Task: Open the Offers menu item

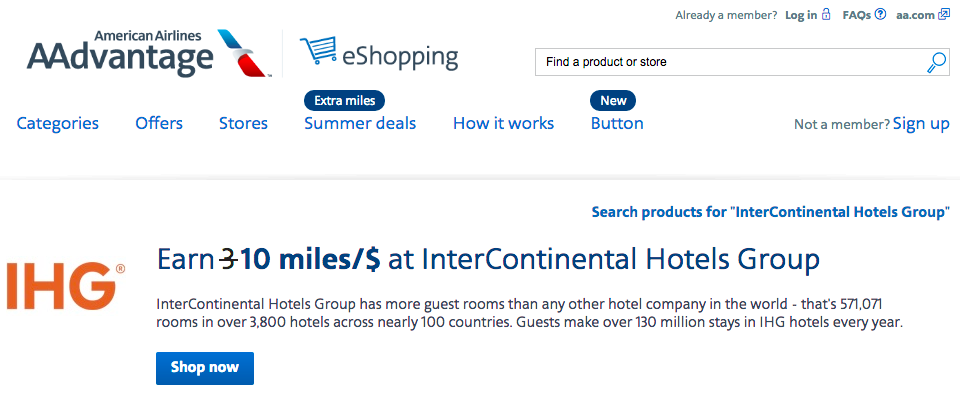Action: pyautogui.click(x=159, y=123)
